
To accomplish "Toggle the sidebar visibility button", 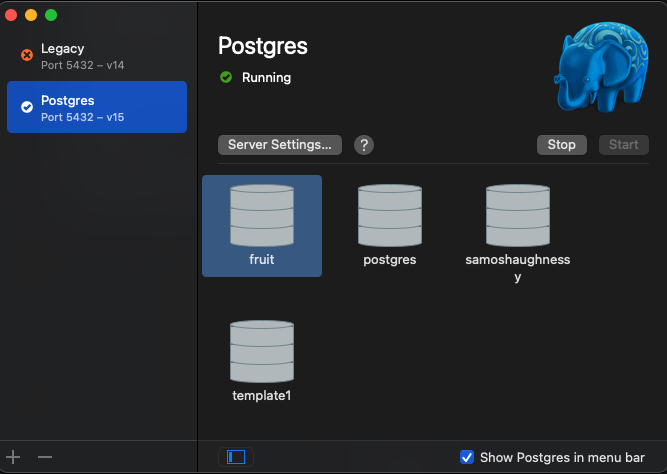I will point(236,457).
